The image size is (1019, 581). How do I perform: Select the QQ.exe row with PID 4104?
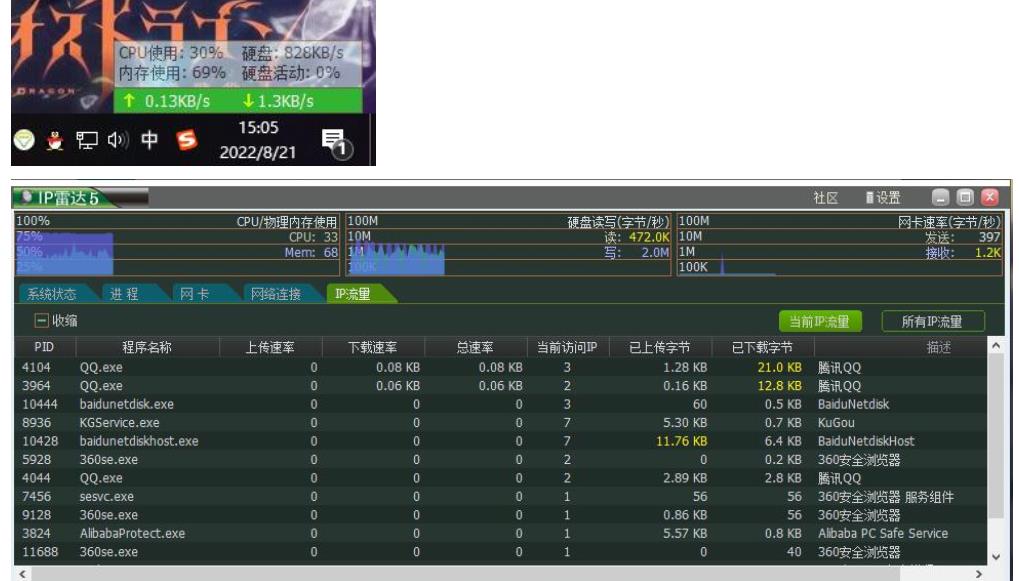pos(500,367)
